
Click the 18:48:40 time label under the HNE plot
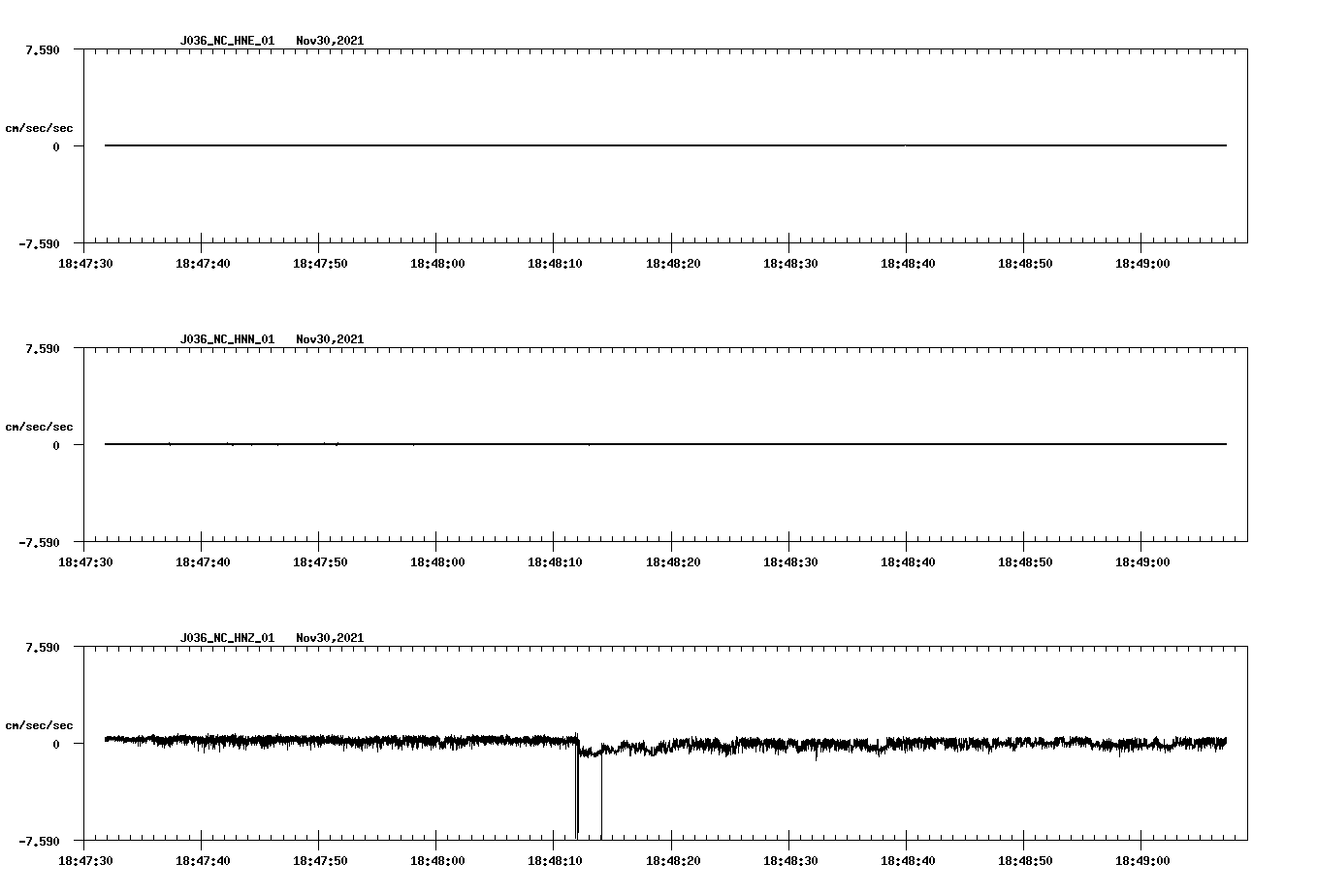coord(907,263)
